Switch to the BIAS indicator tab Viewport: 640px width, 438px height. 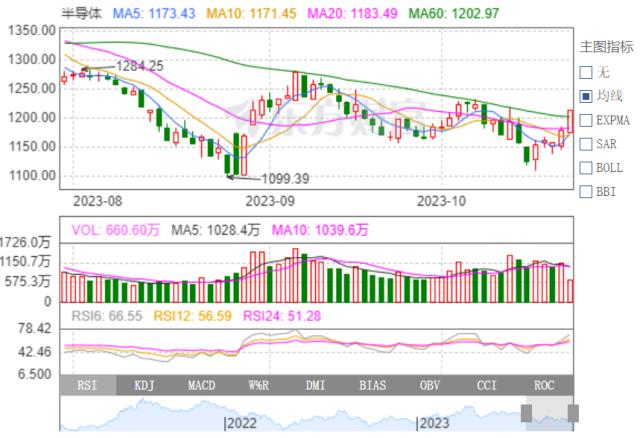coord(373,385)
